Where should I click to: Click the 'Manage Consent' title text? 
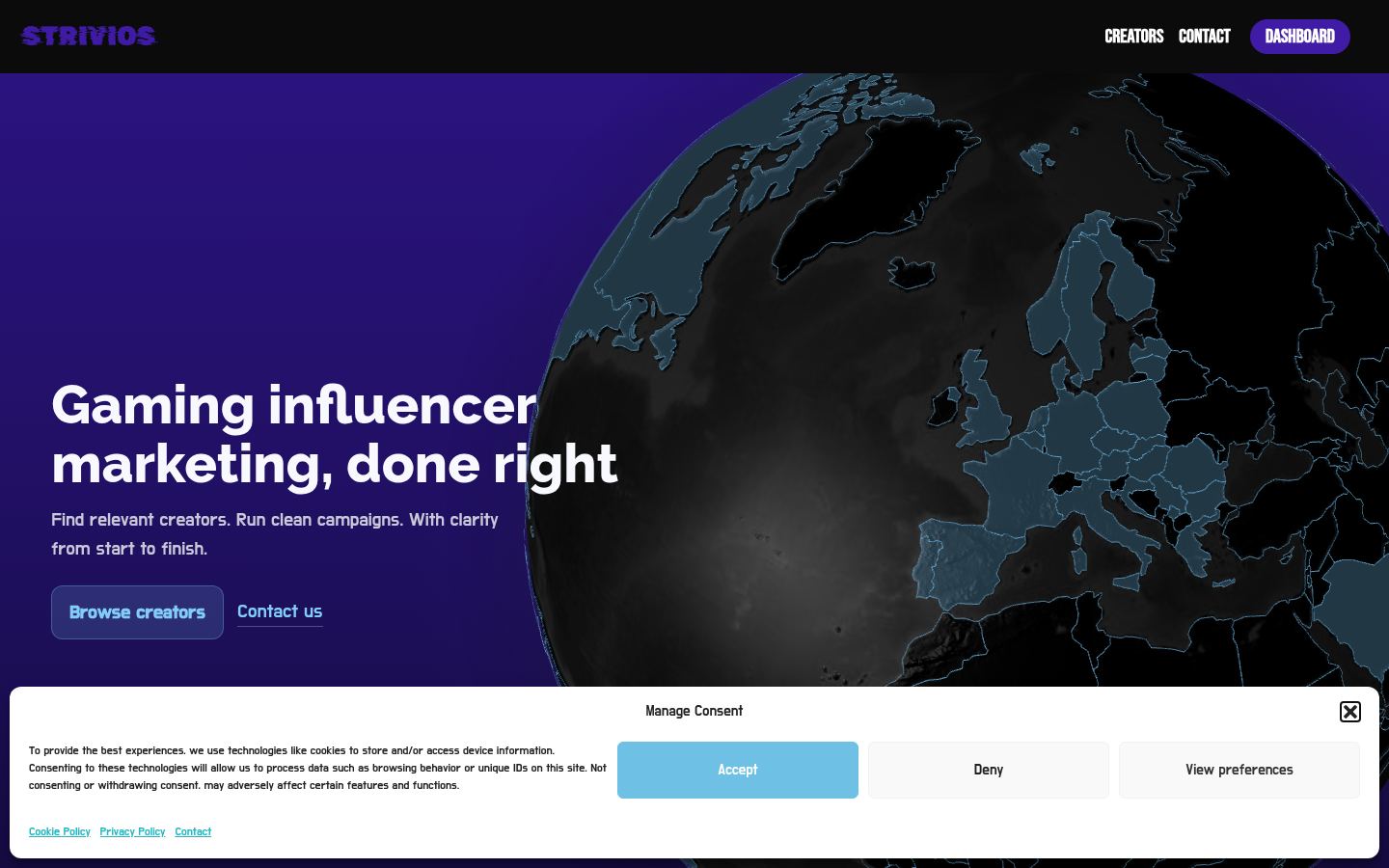tap(694, 711)
